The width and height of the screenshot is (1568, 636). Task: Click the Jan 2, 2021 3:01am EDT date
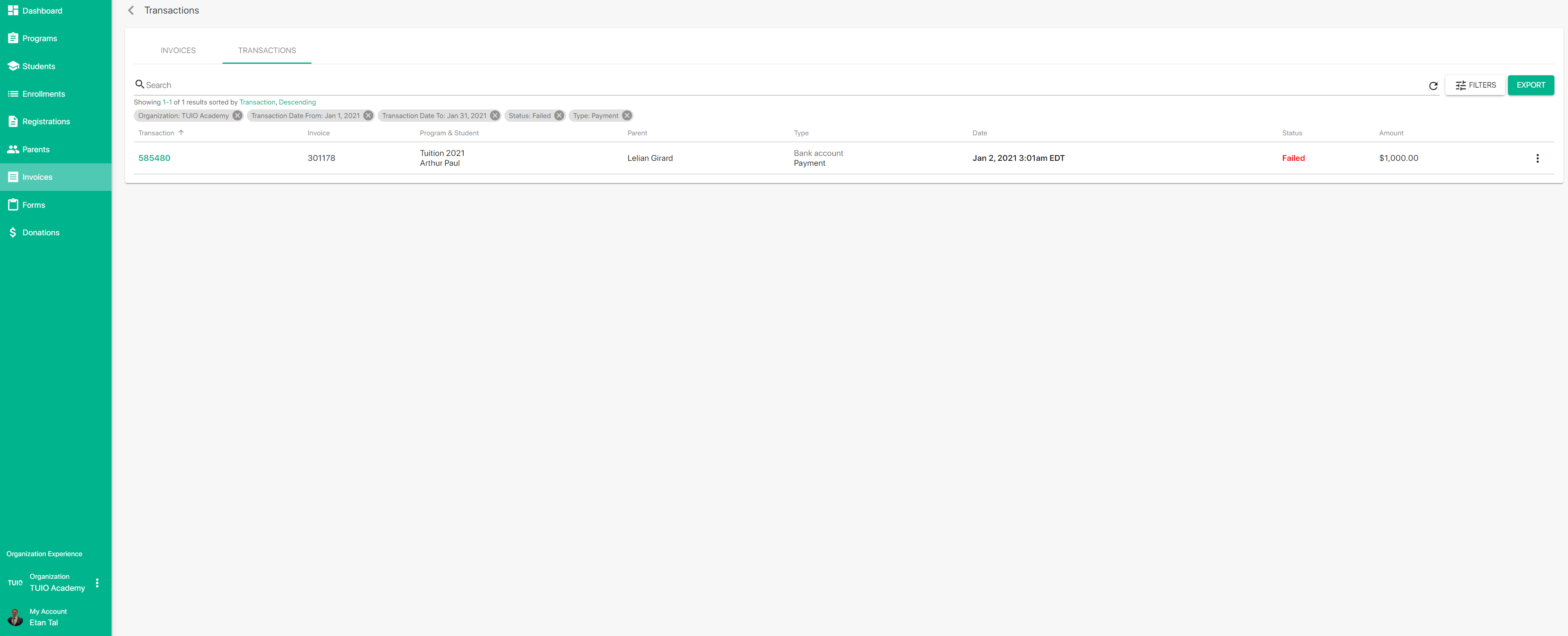(1018, 158)
